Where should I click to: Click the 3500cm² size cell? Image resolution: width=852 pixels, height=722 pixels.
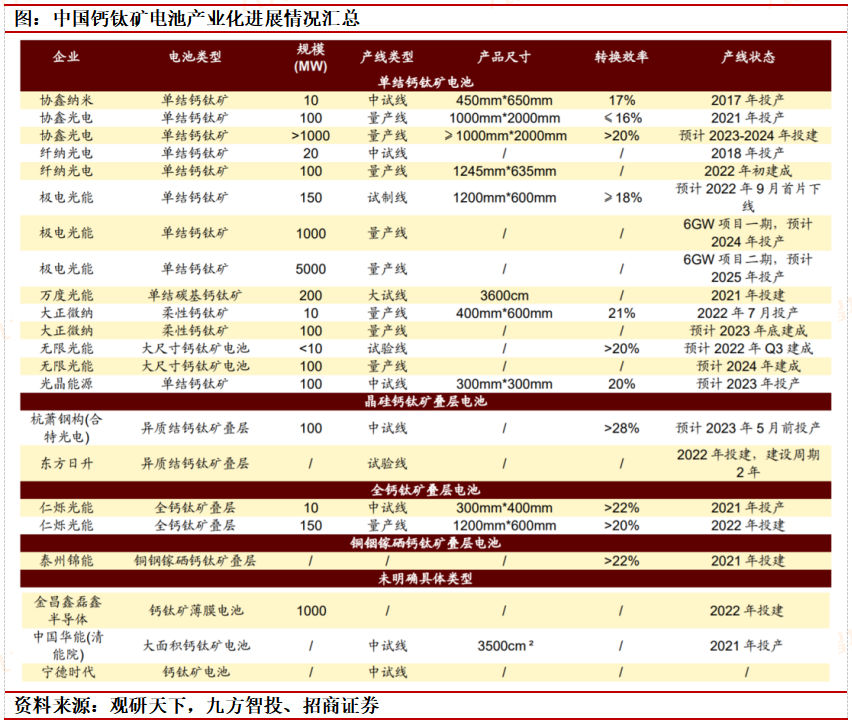505,646
